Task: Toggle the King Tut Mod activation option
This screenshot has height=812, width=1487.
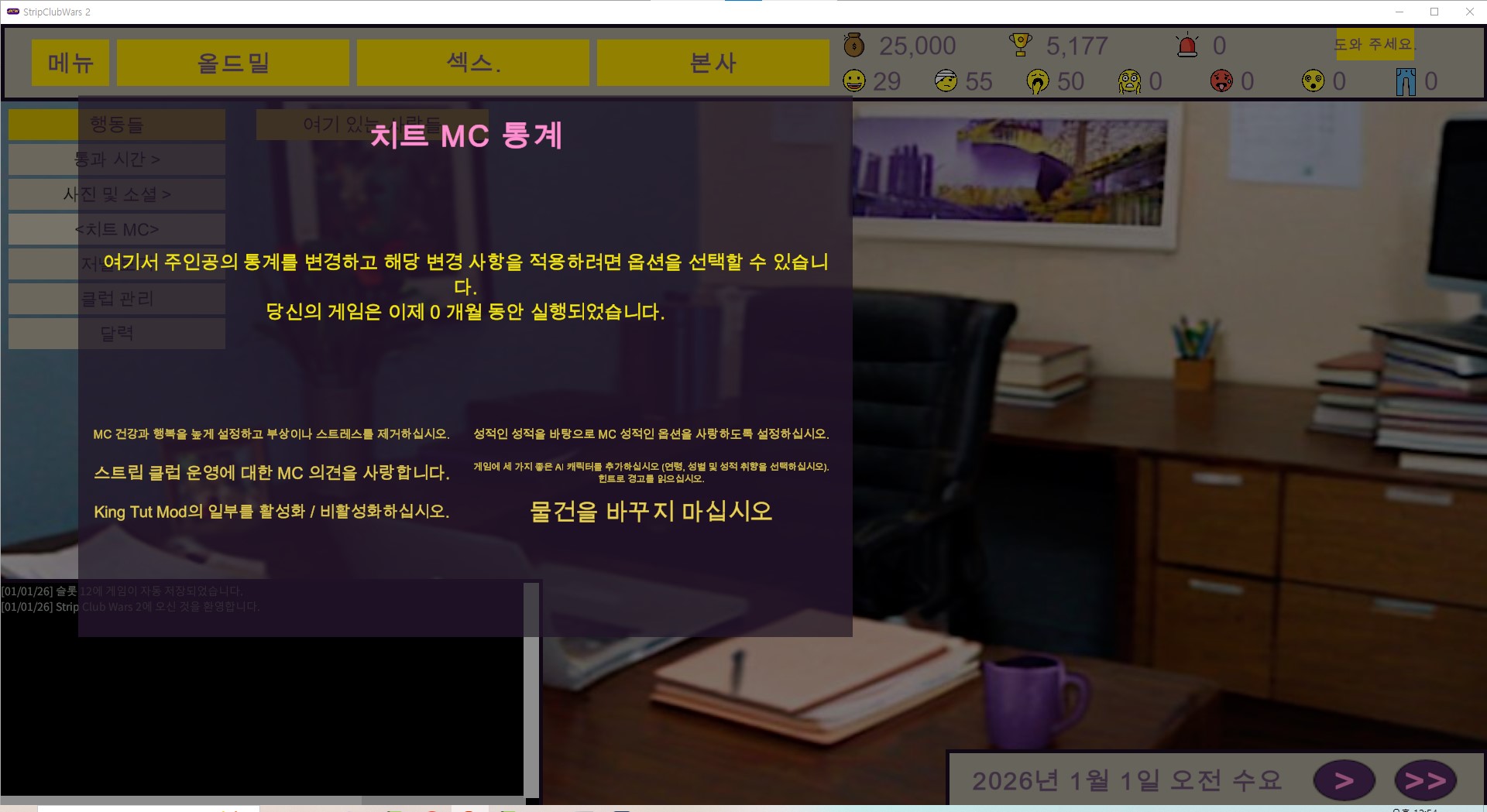Action: point(272,512)
